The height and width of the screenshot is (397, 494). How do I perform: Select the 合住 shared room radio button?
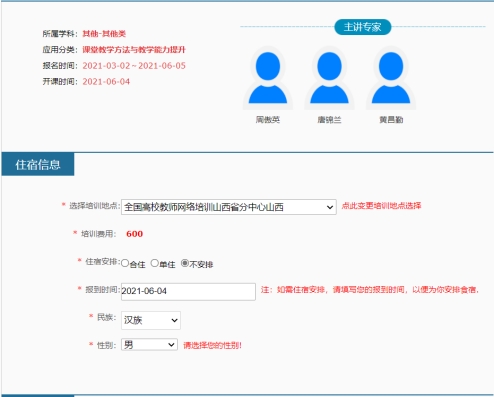(x=125, y=263)
